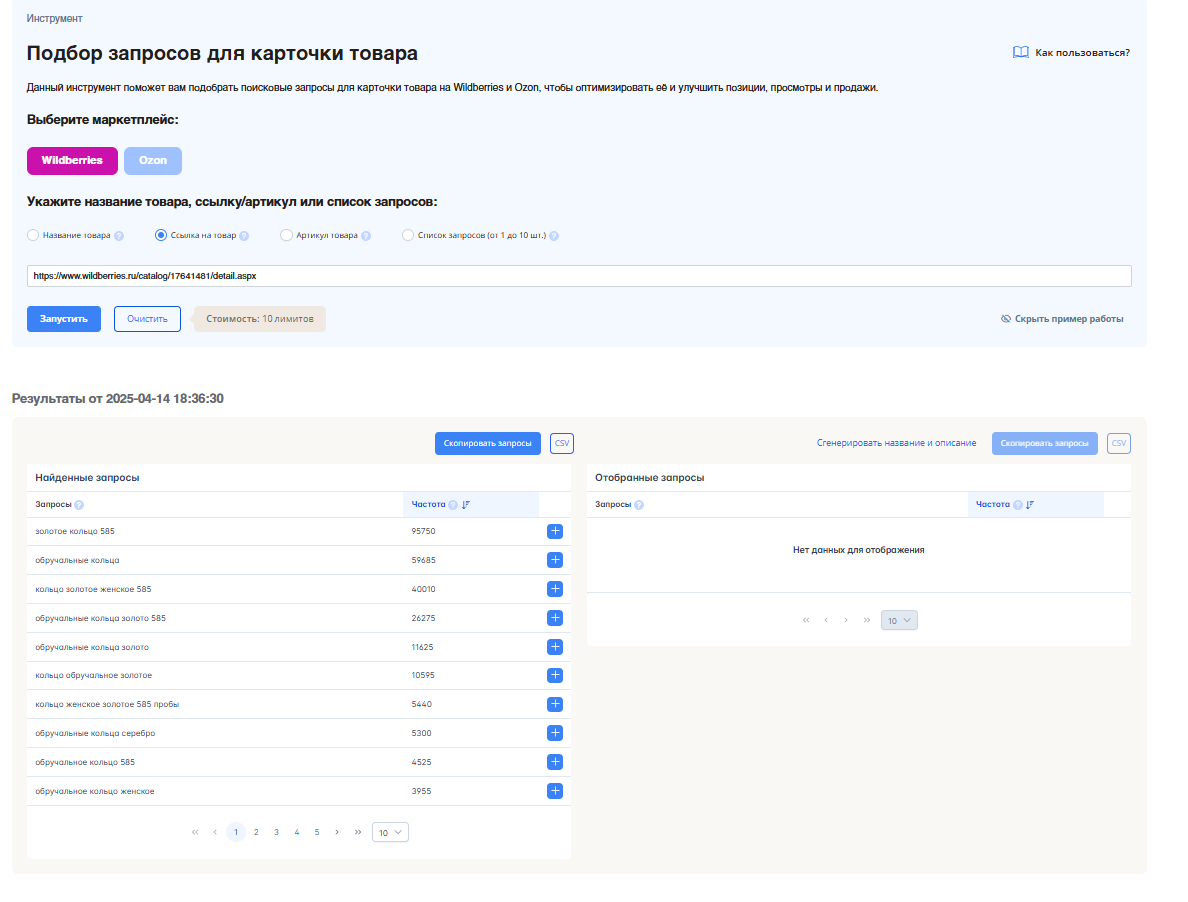The width and height of the screenshot is (1188, 902).
Task: Select 'Список запросов' radio button
Action: coord(407,236)
